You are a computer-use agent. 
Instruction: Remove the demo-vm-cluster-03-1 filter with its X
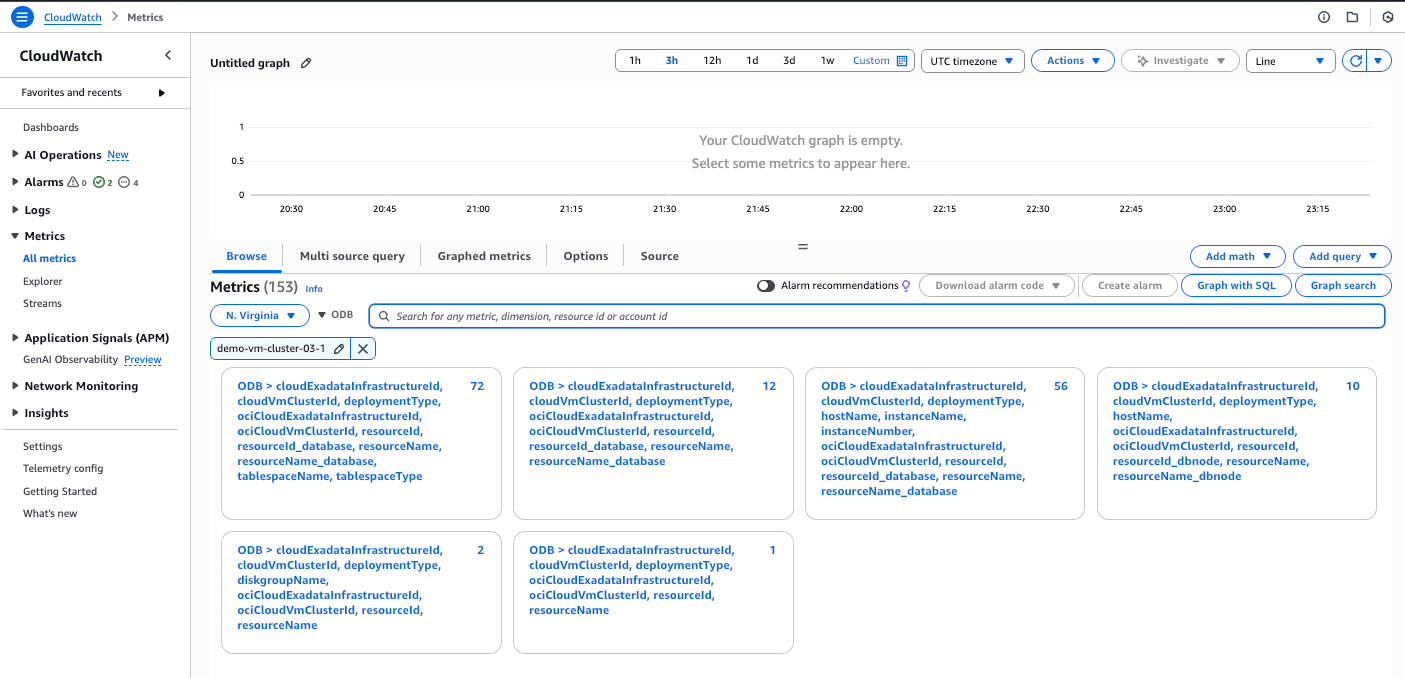coord(363,348)
